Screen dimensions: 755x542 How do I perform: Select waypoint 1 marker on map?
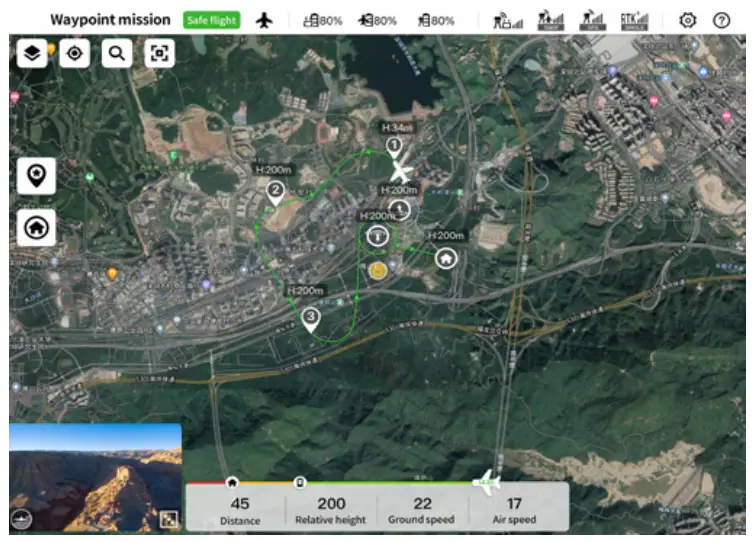click(x=394, y=148)
